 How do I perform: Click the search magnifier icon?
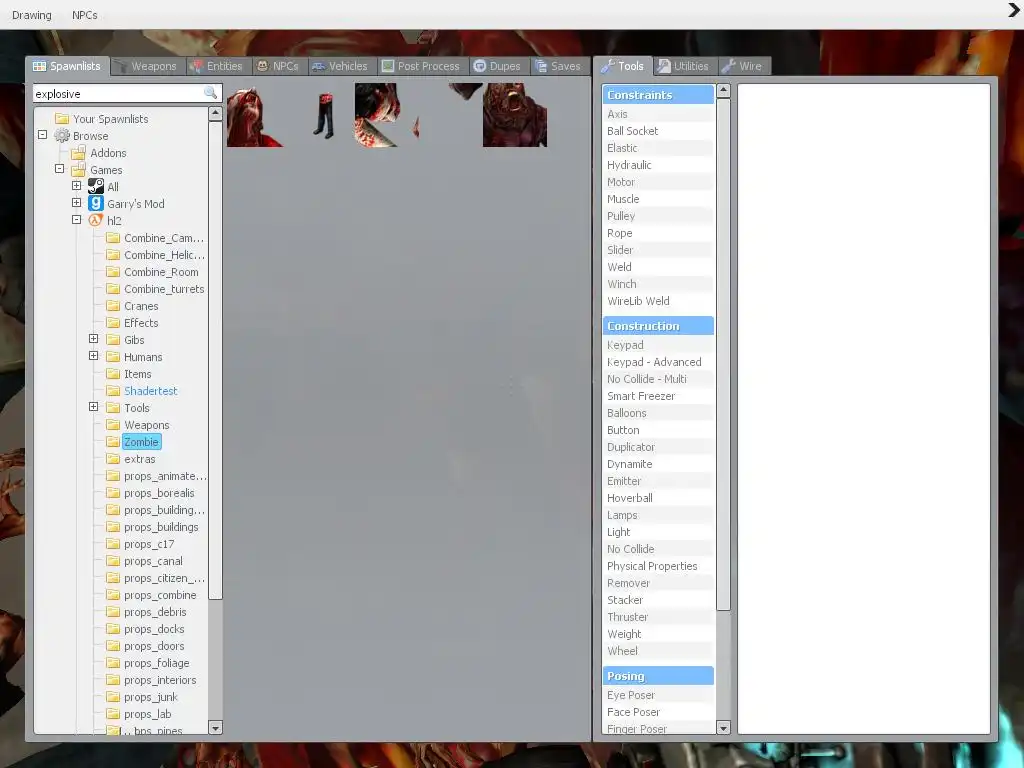pos(210,93)
